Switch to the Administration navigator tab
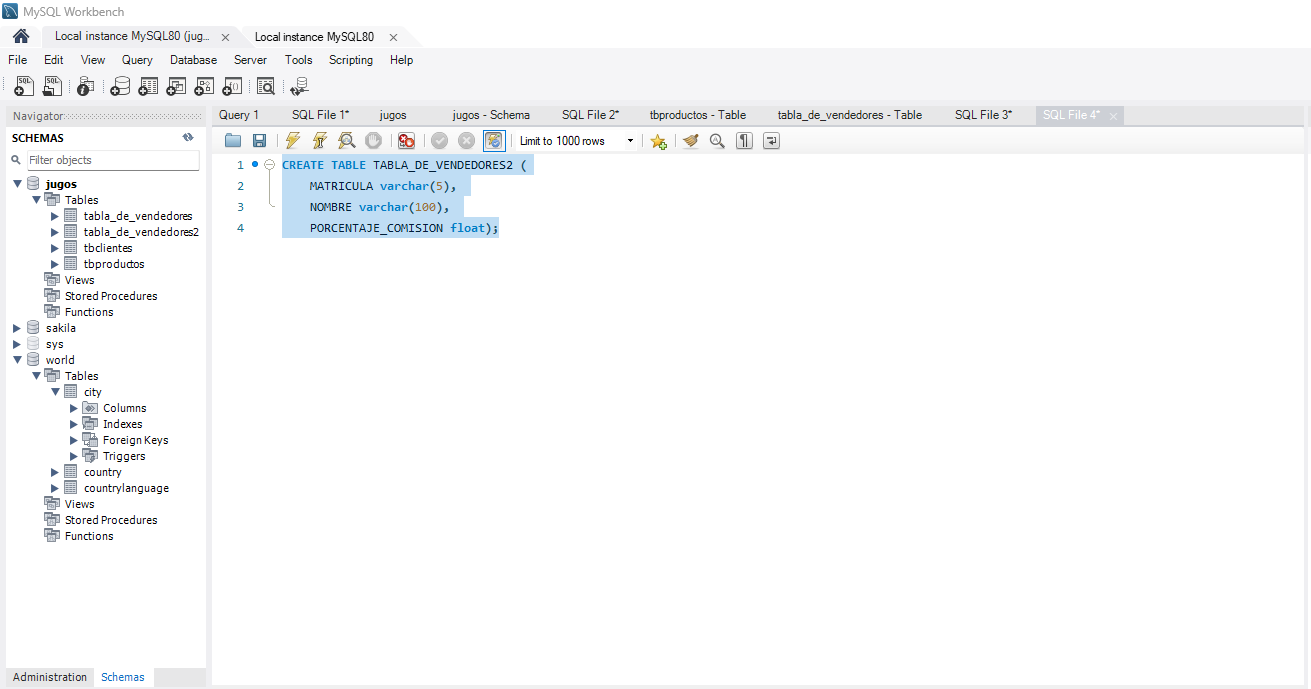The height and width of the screenshot is (689, 1311). (50, 677)
